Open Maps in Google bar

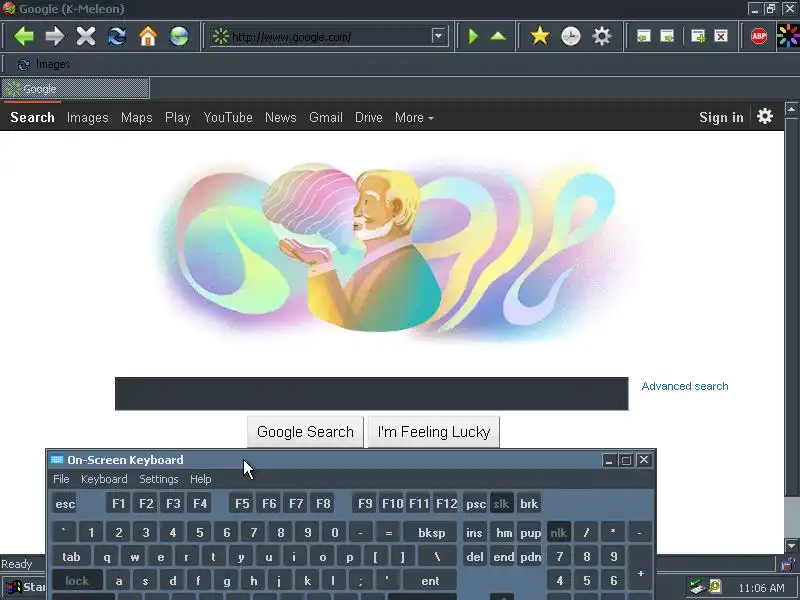[136, 117]
